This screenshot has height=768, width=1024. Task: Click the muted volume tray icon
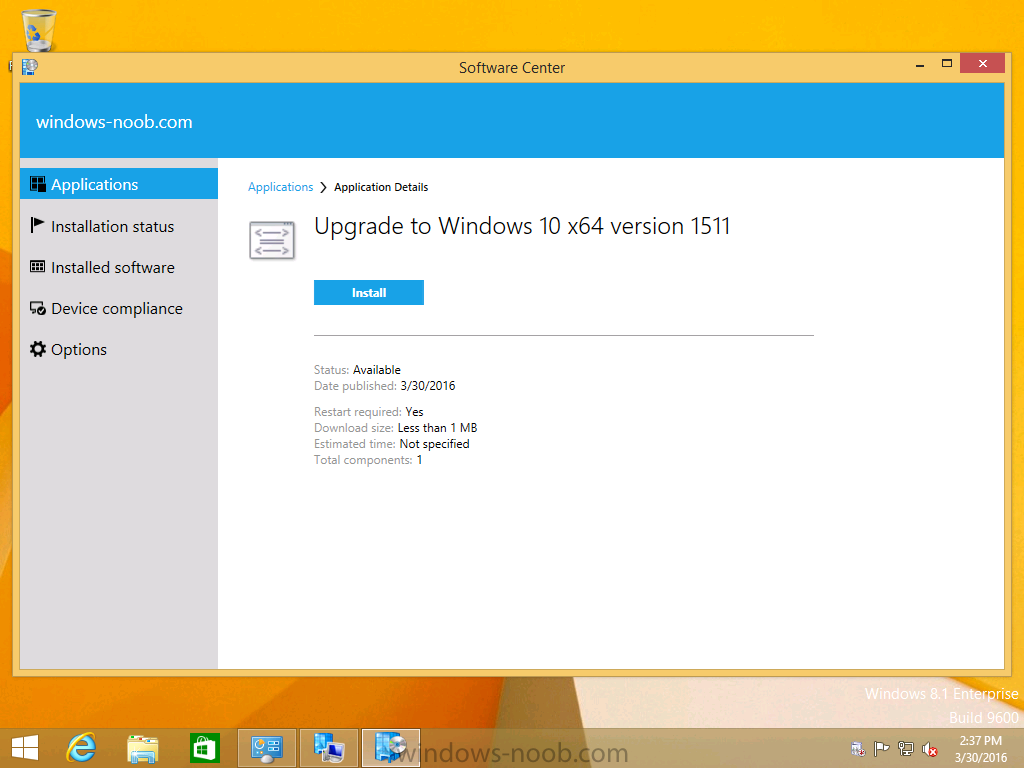click(930, 749)
